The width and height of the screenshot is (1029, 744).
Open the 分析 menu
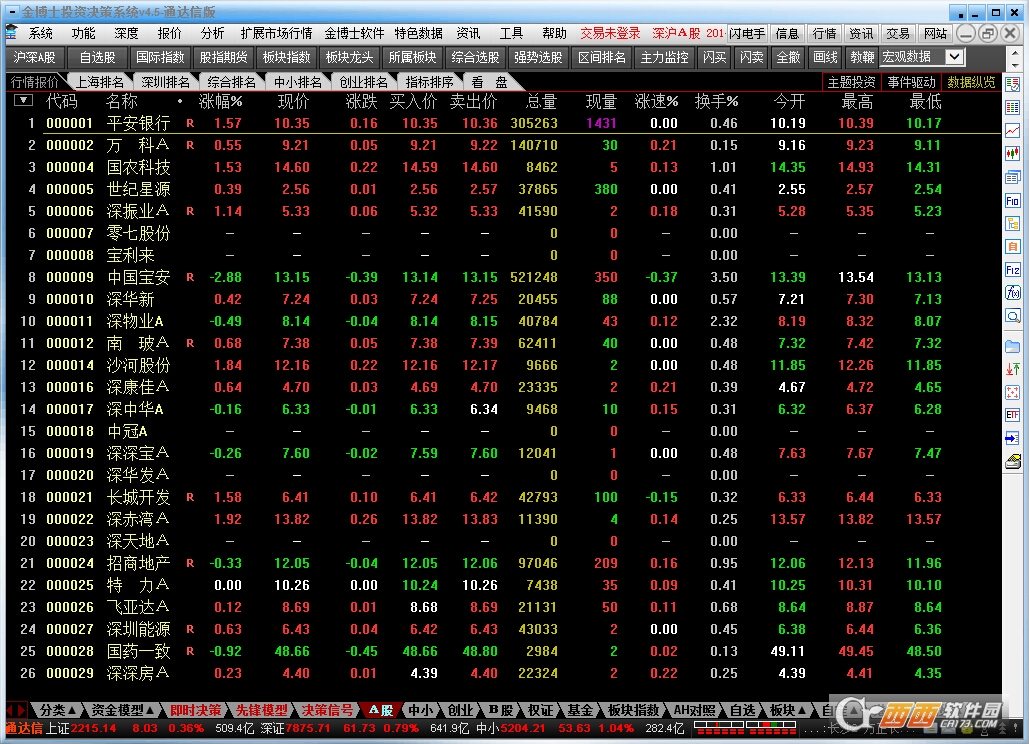(213, 33)
